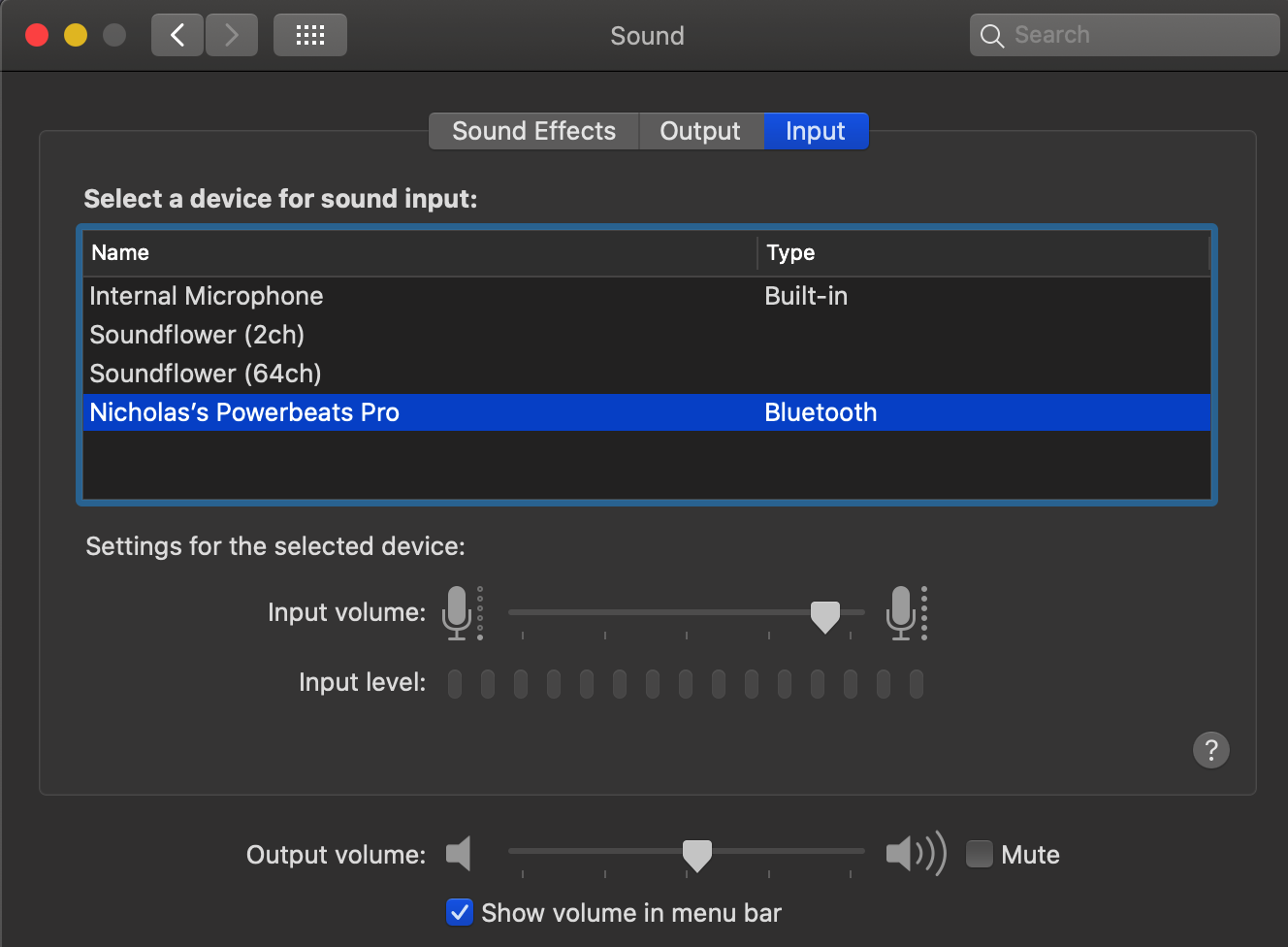Click the Input volume slider handle
The image size is (1288, 947).
coord(825,615)
